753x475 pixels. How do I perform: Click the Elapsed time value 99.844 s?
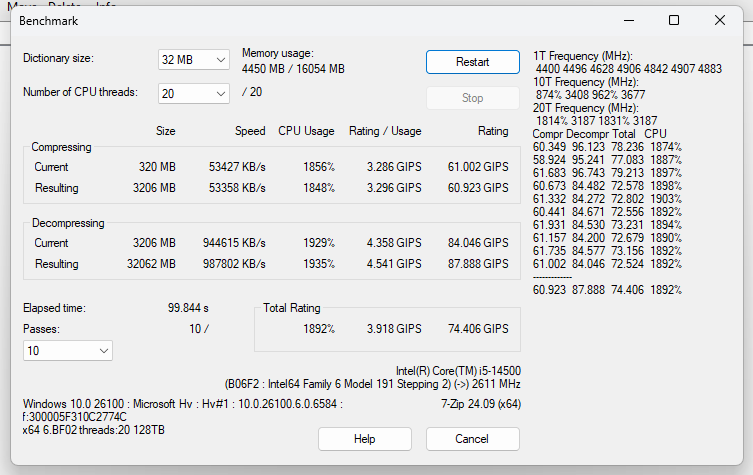click(188, 308)
